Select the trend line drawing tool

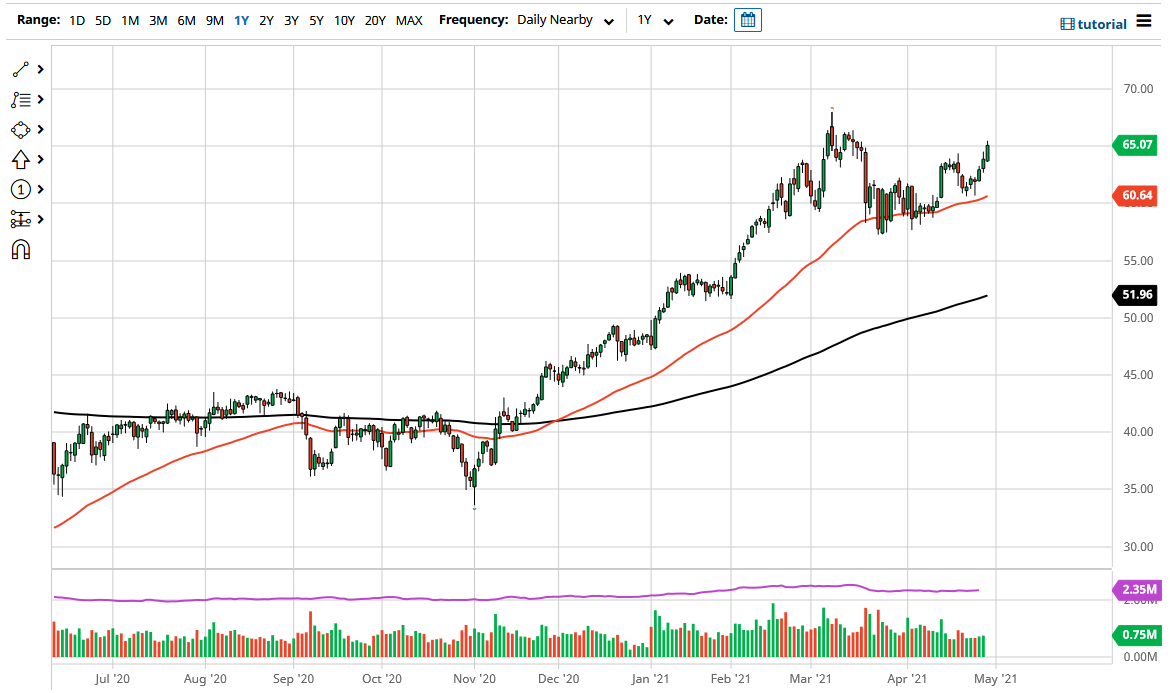point(20,69)
